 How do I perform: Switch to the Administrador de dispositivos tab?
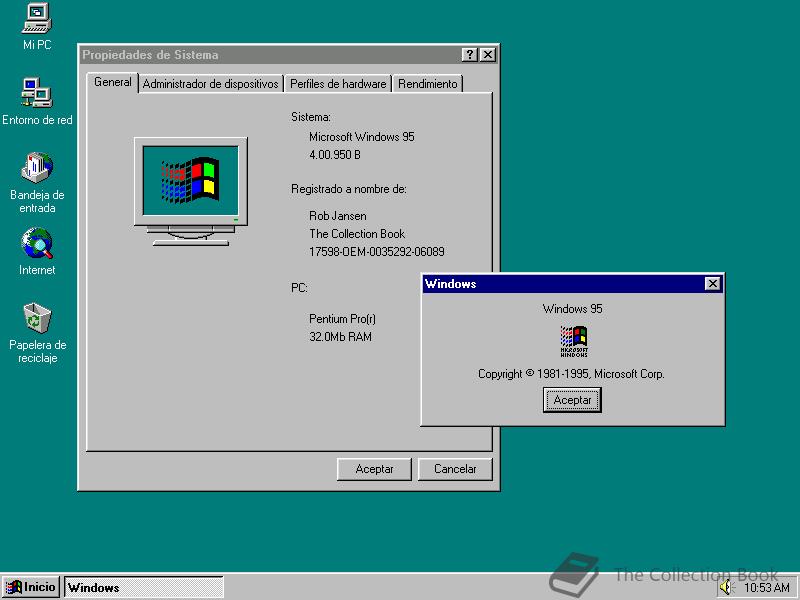[x=210, y=84]
